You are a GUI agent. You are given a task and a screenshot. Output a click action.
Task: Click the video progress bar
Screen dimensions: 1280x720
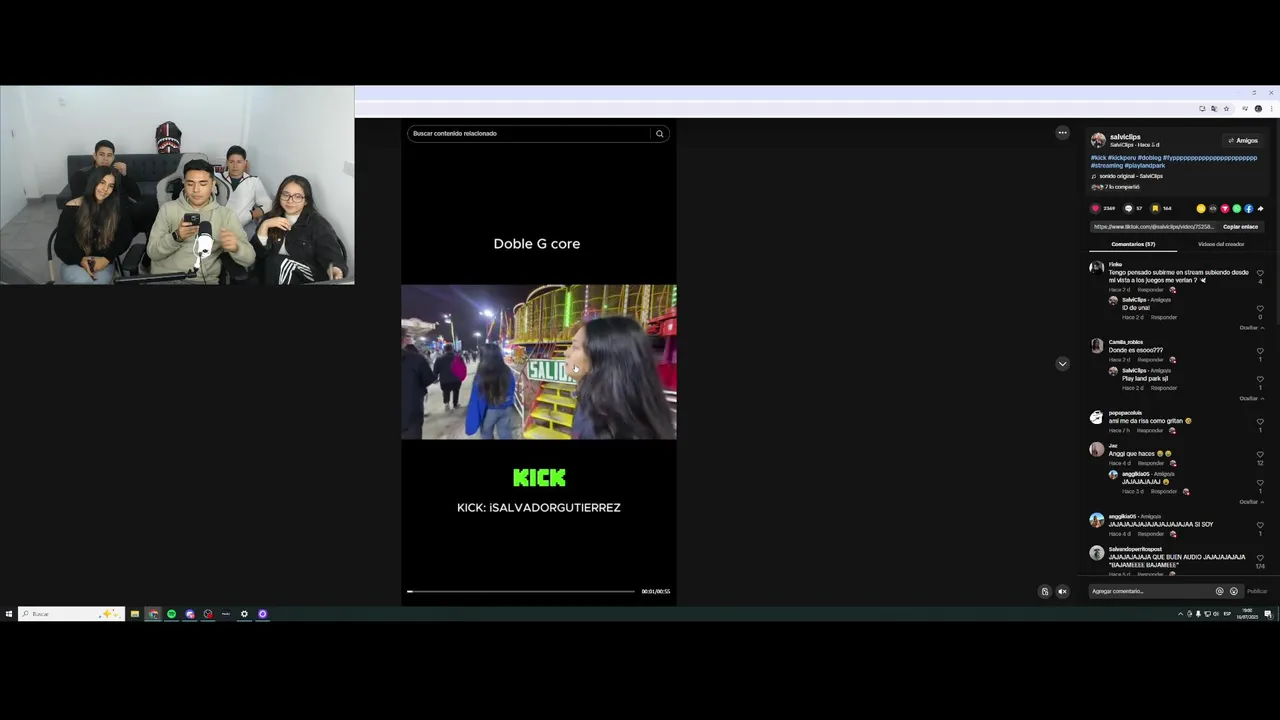pyautogui.click(x=521, y=592)
